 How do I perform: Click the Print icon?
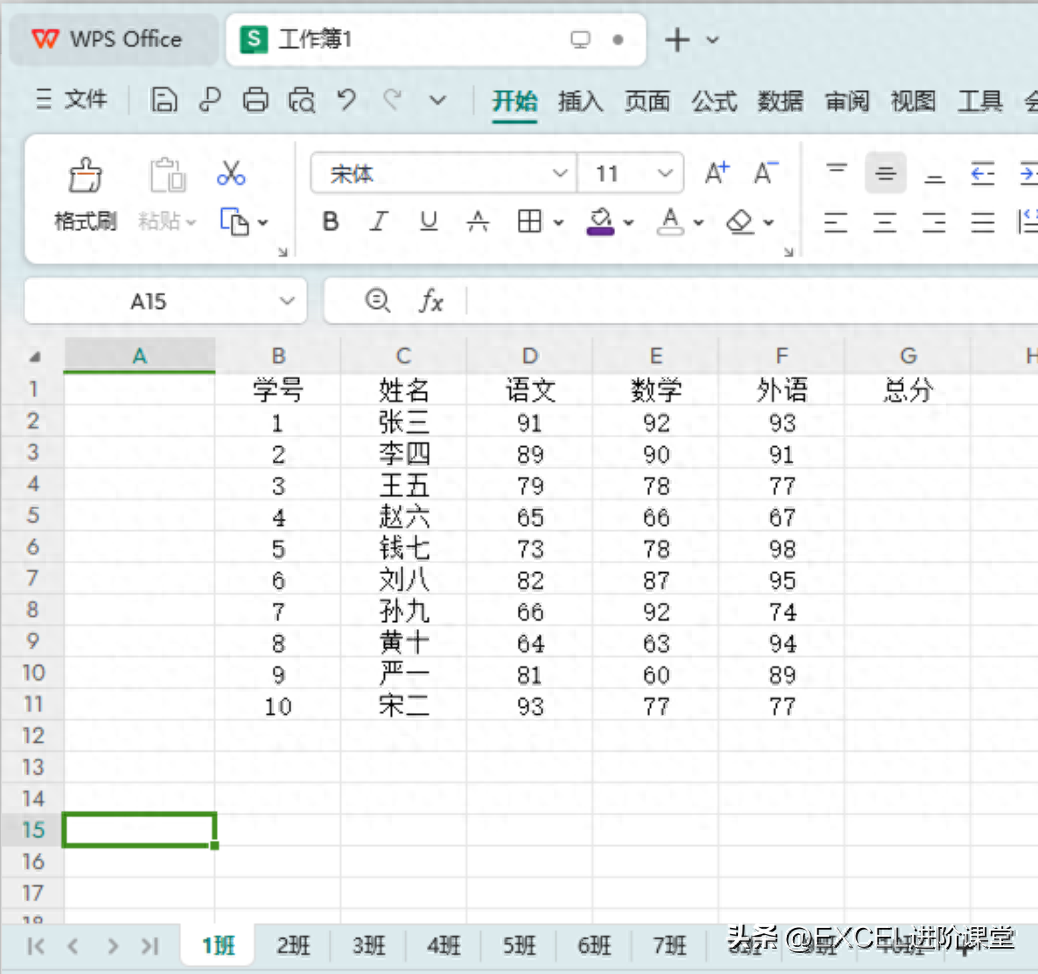click(x=256, y=101)
